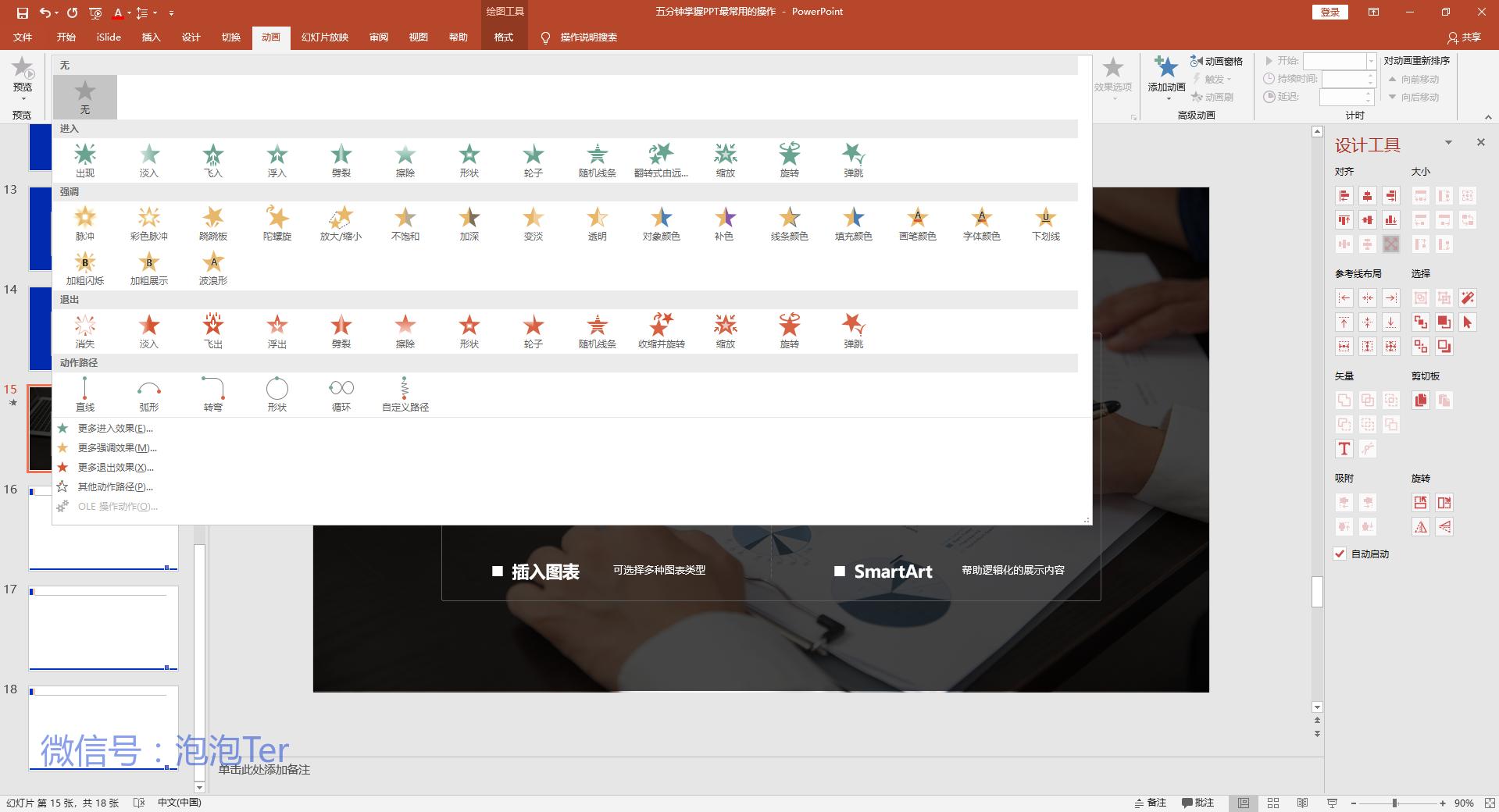Pick the 直线 motion path
Screen dimensions: 1499x812
coord(85,394)
